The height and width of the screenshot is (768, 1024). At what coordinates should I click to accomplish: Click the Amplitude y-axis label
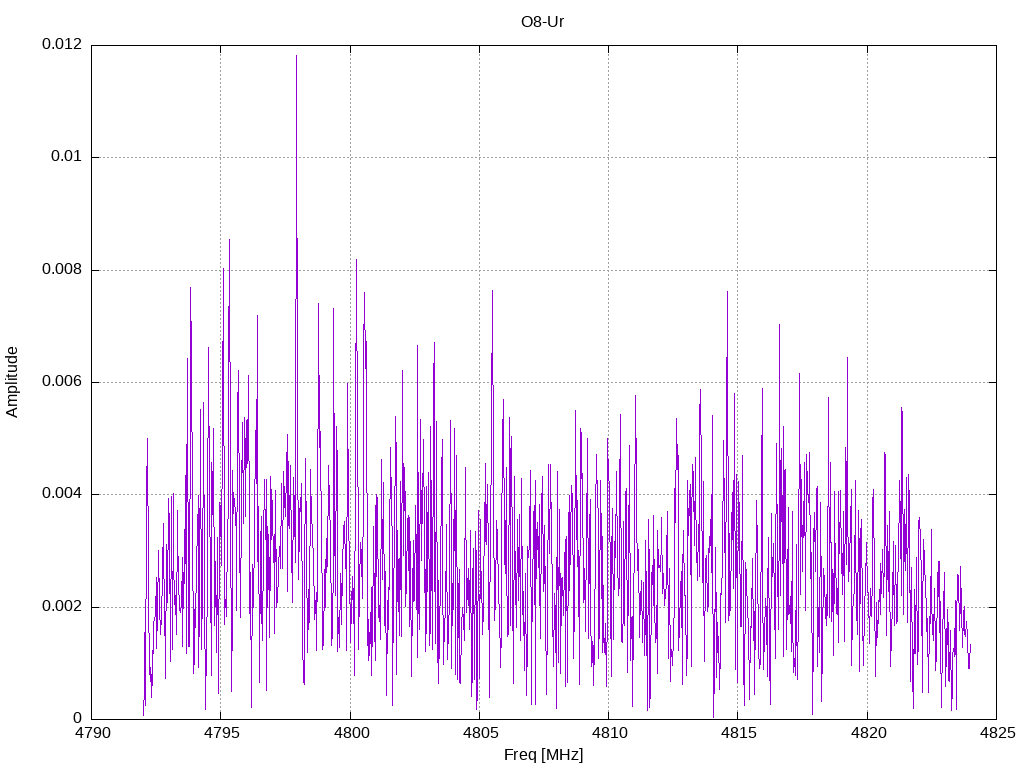pos(12,382)
